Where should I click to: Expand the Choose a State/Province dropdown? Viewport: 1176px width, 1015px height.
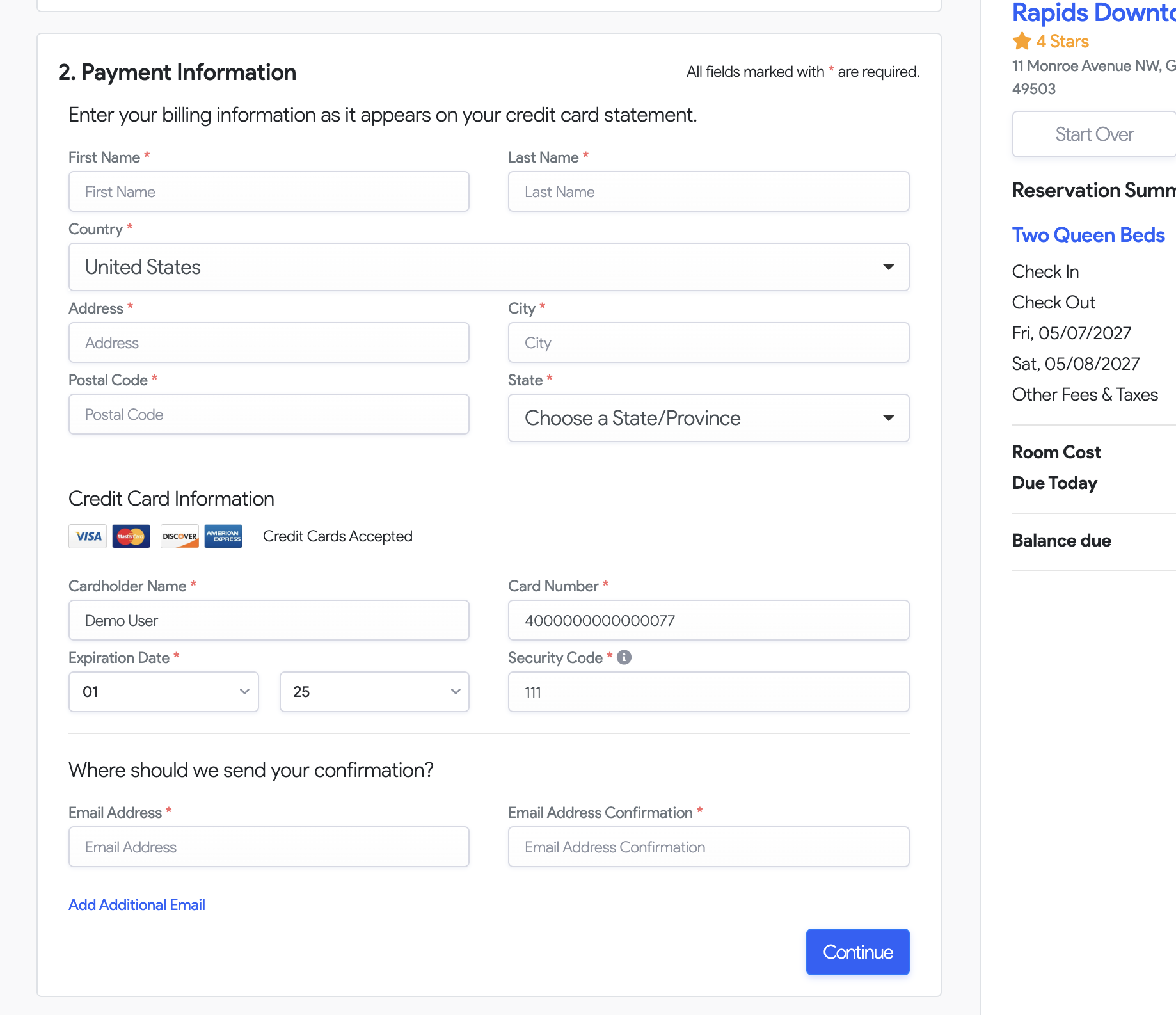click(708, 418)
